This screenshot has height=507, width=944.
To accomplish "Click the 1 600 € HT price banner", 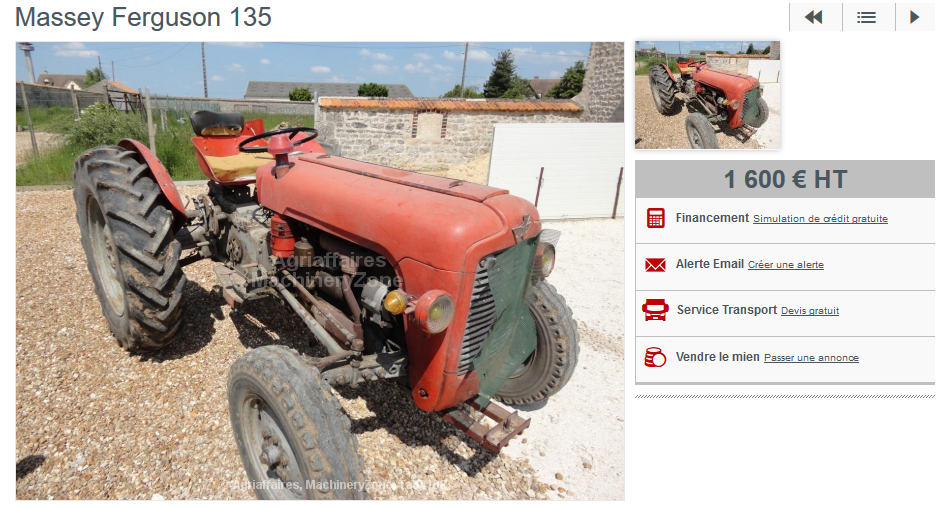I will [x=785, y=179].
